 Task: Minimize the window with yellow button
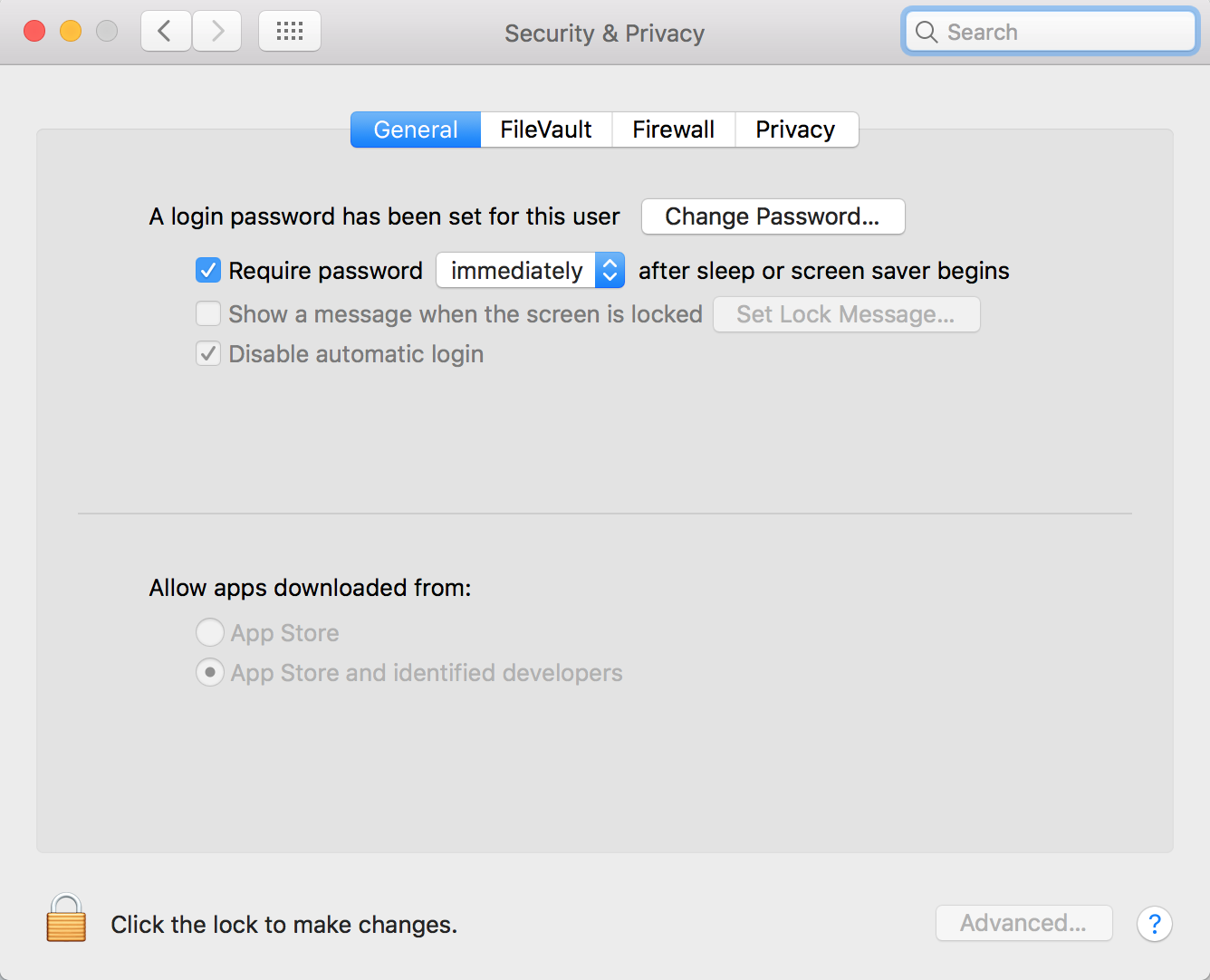pyautogui.click(x=71, y=32)
